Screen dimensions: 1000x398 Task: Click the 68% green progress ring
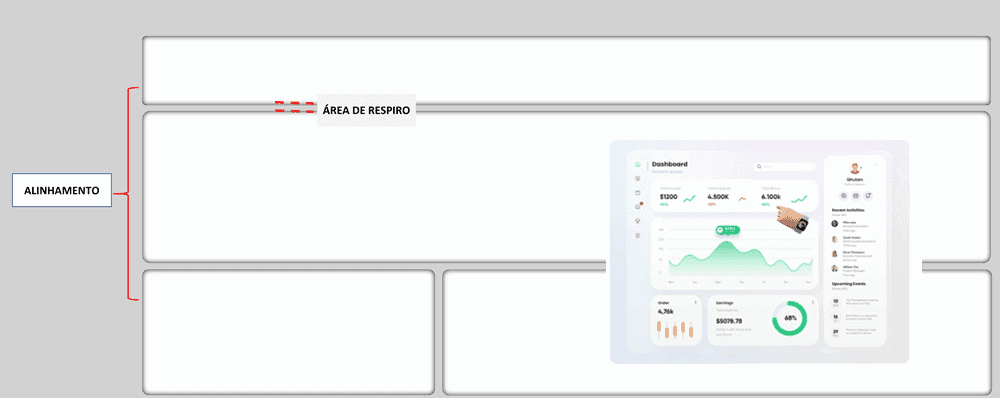click(790, 318)
